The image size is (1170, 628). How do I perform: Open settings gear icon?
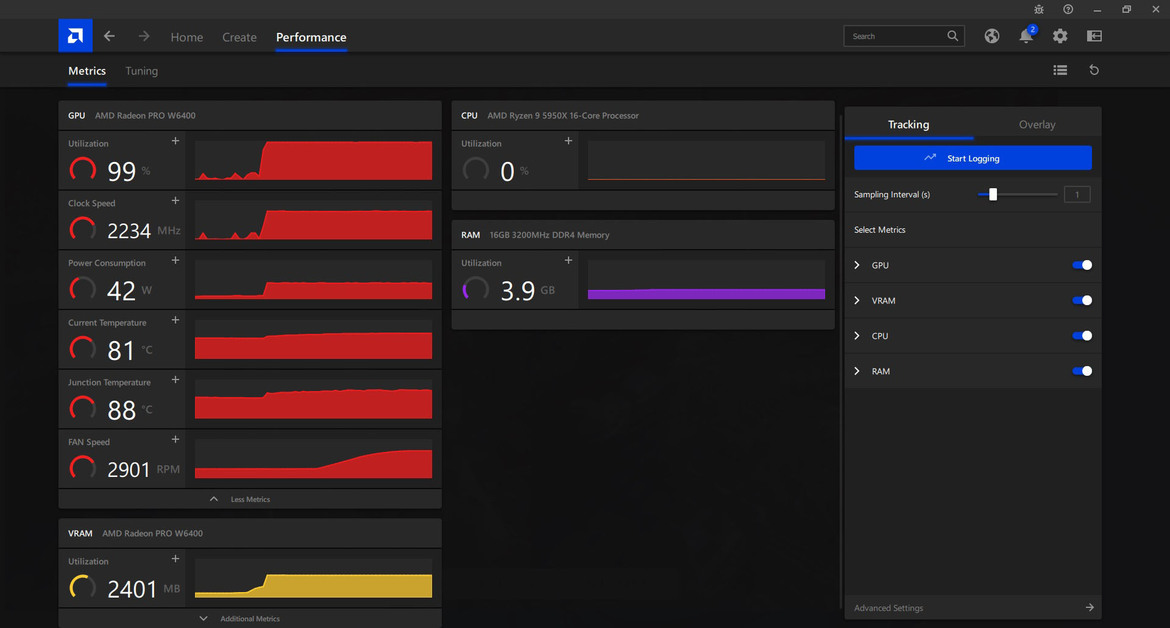[x=1060, y=36]
